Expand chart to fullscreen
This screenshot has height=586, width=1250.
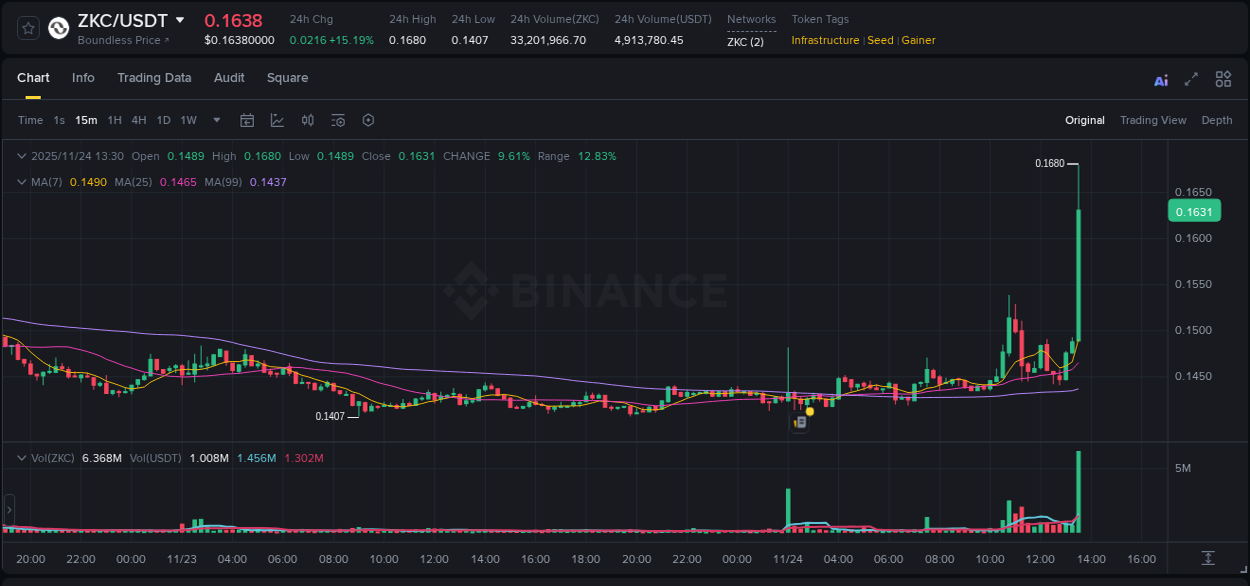click(x=1190, y=78)
